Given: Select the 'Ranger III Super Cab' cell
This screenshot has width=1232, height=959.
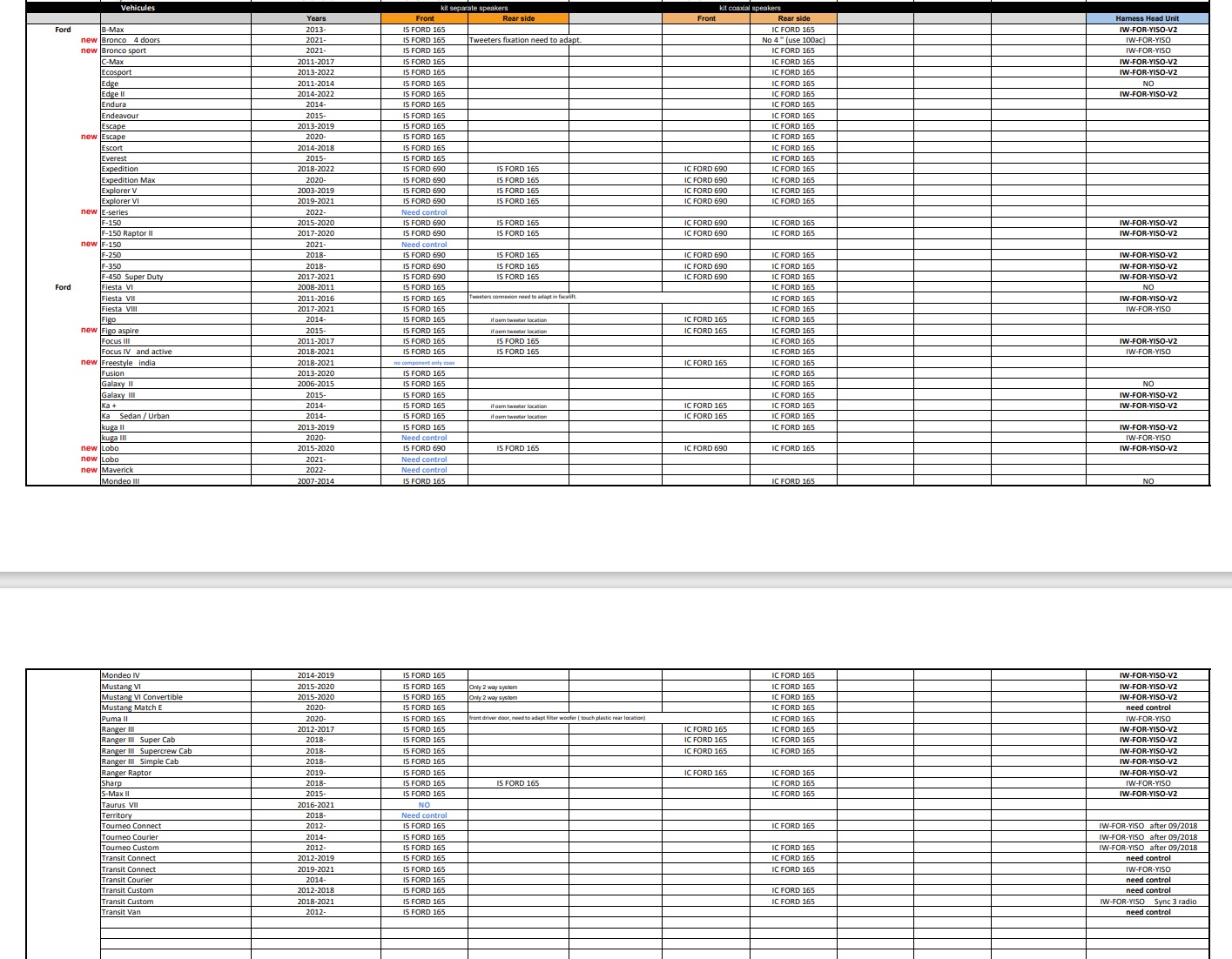Looking at the screenshot, I should (x=176, y=740).
